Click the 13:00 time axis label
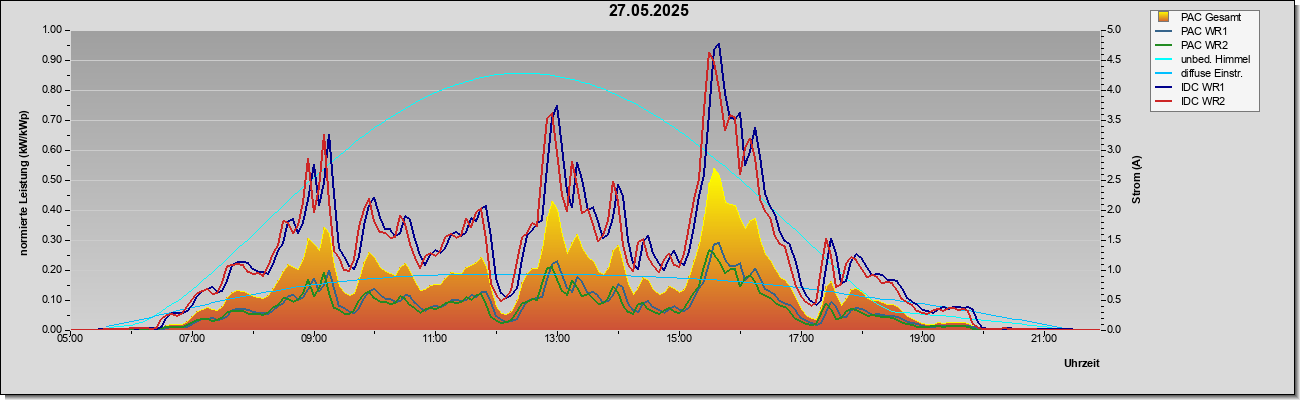 (x=556, y=339)
